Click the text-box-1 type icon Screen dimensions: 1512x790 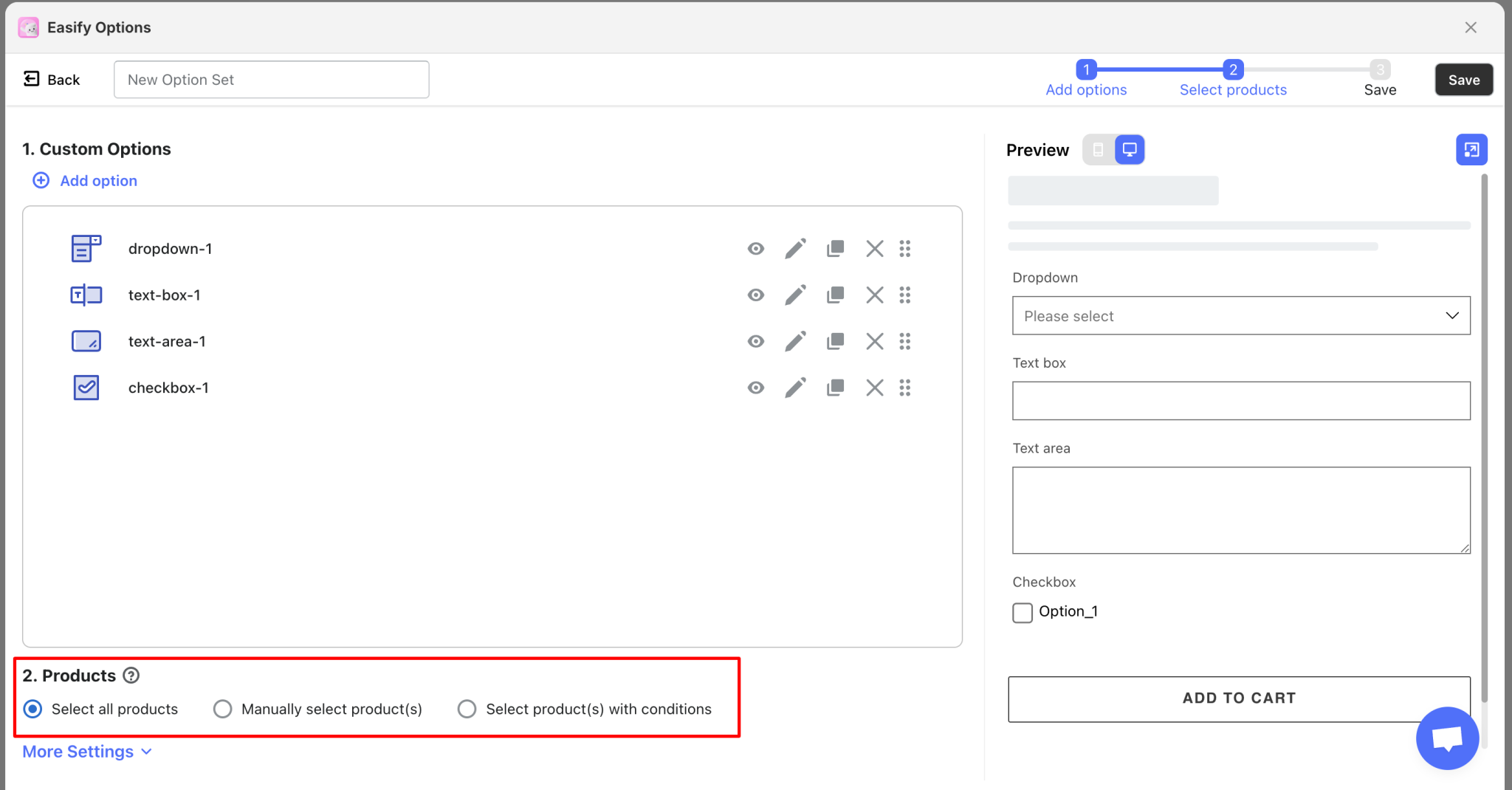[x=85, y=295]
